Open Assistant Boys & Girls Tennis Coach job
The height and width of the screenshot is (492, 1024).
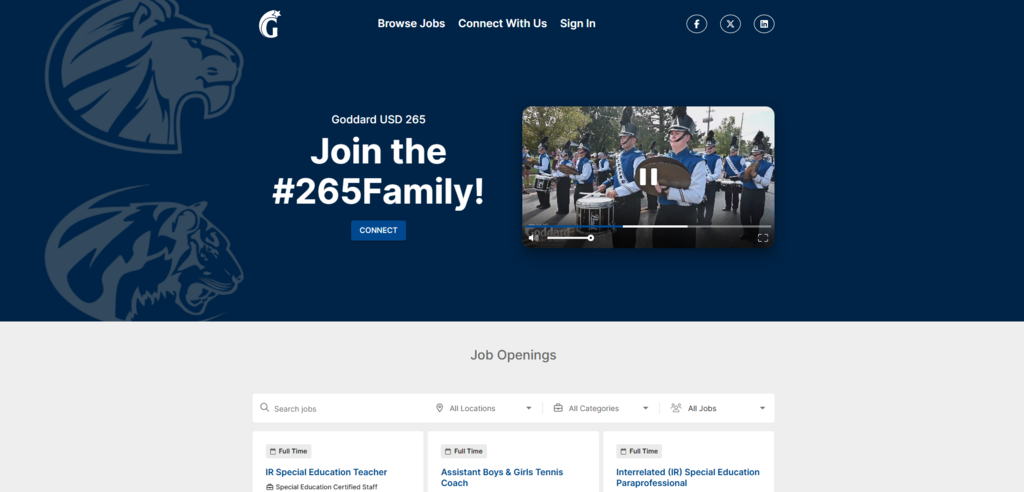502,477
